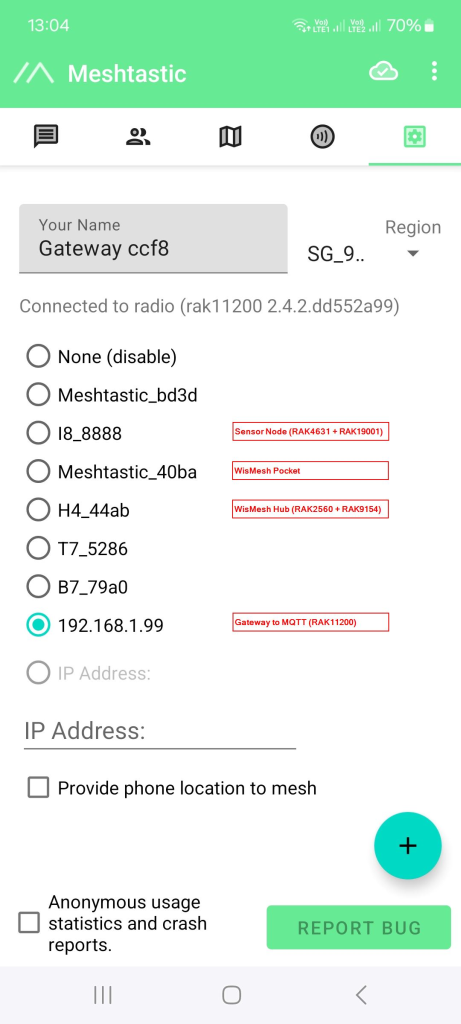Viewport: 461px width, 1024px height.
Task: Open the Messages tab icon
Action: click(46, 136)
